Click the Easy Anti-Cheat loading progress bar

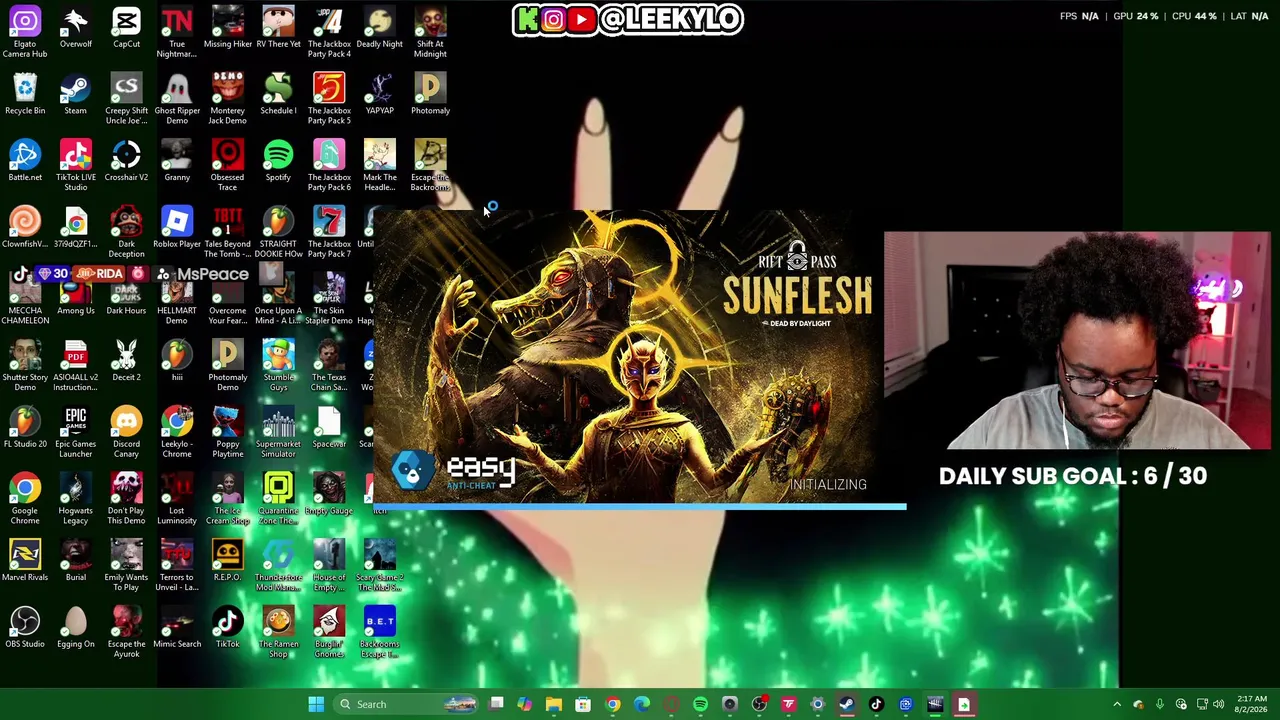pos(639,507)
